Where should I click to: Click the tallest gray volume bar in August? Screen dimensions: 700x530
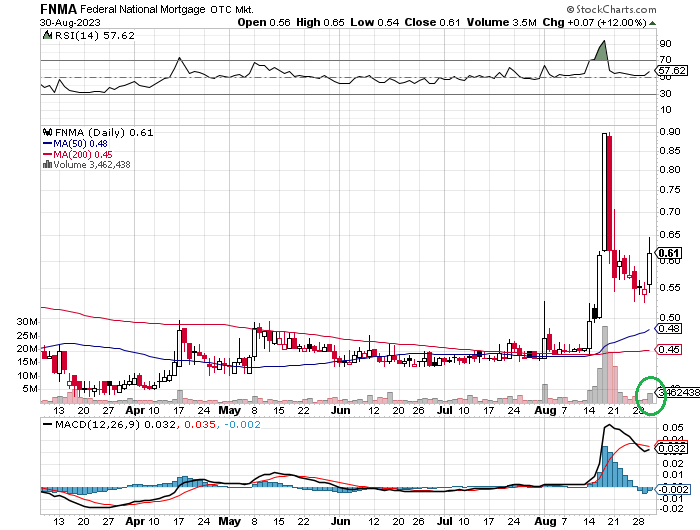coord(605,364)
